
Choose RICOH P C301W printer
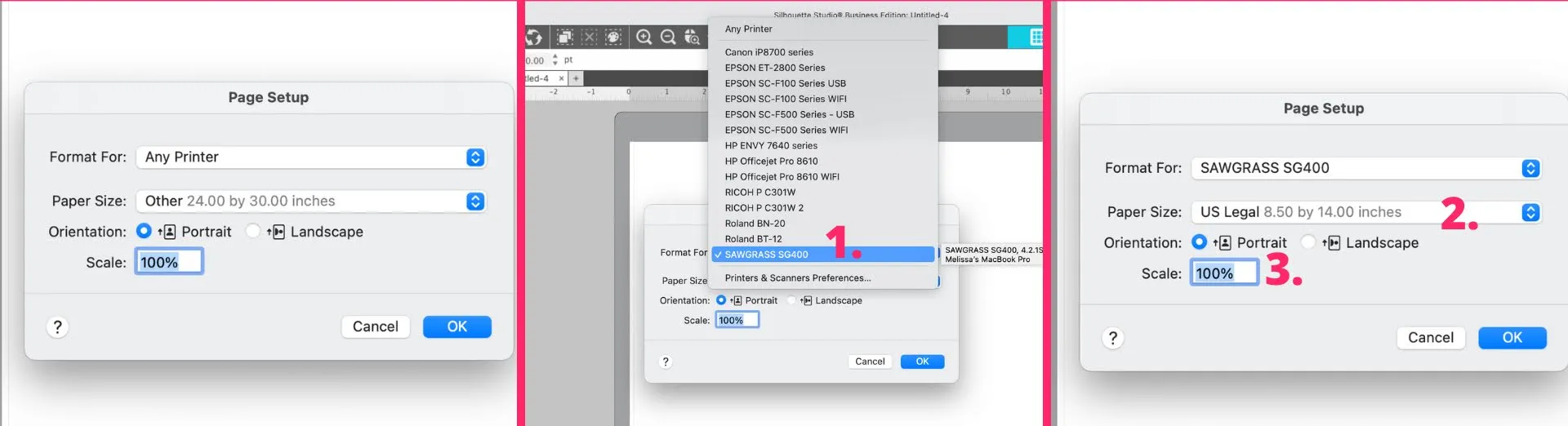pos(823,192)
